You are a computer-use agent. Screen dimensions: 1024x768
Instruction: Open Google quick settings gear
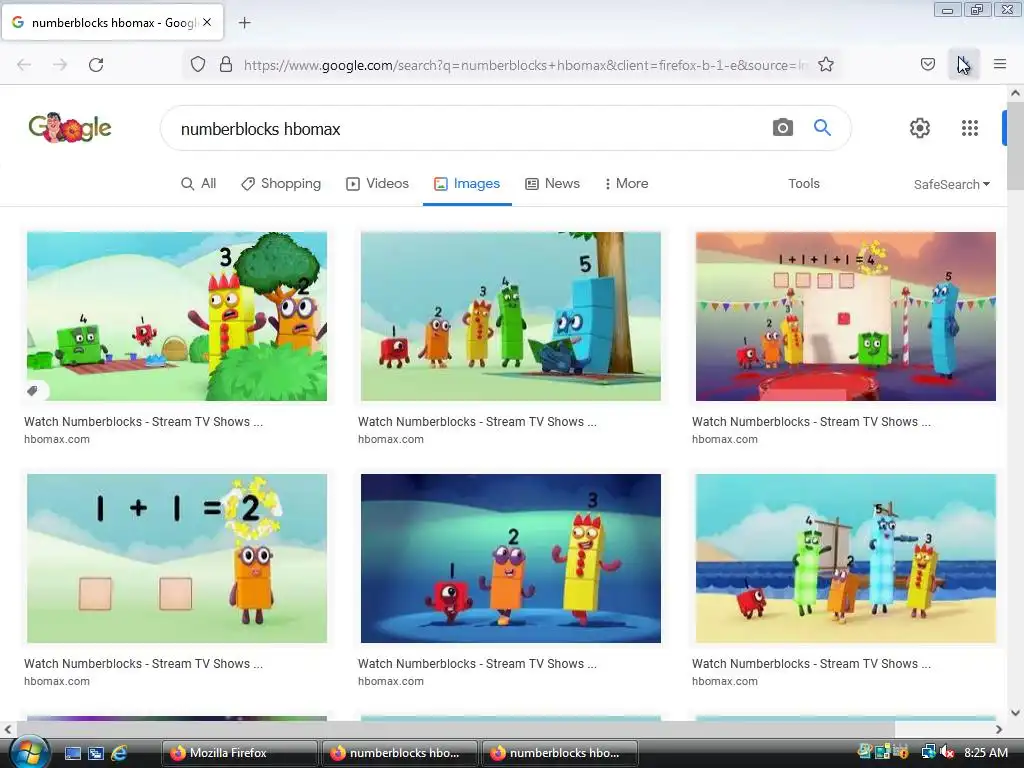(x=920, y=128)
